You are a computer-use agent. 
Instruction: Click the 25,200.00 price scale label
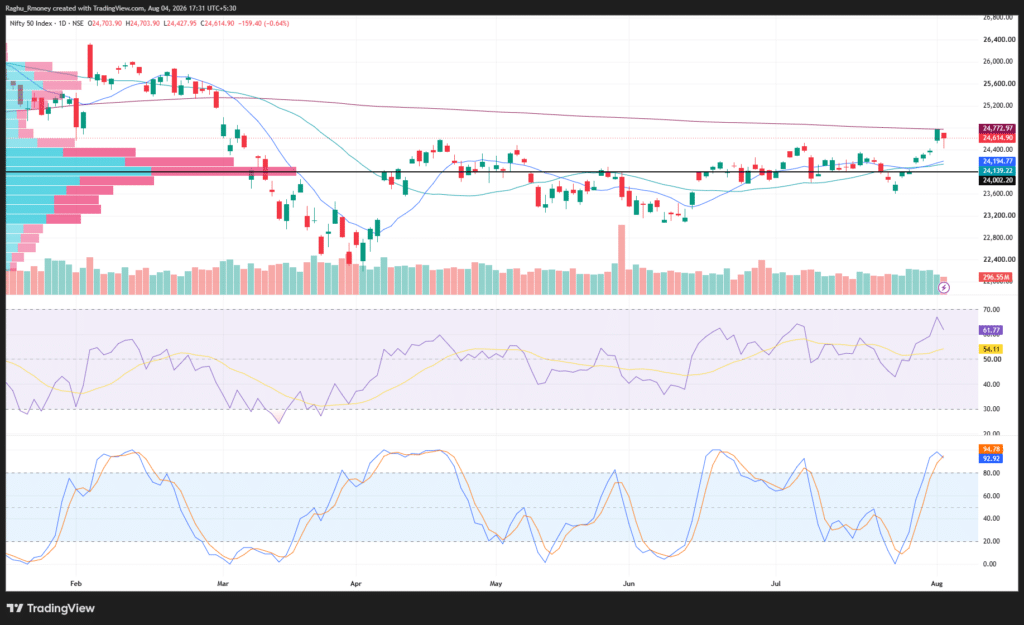coord(999,105)
